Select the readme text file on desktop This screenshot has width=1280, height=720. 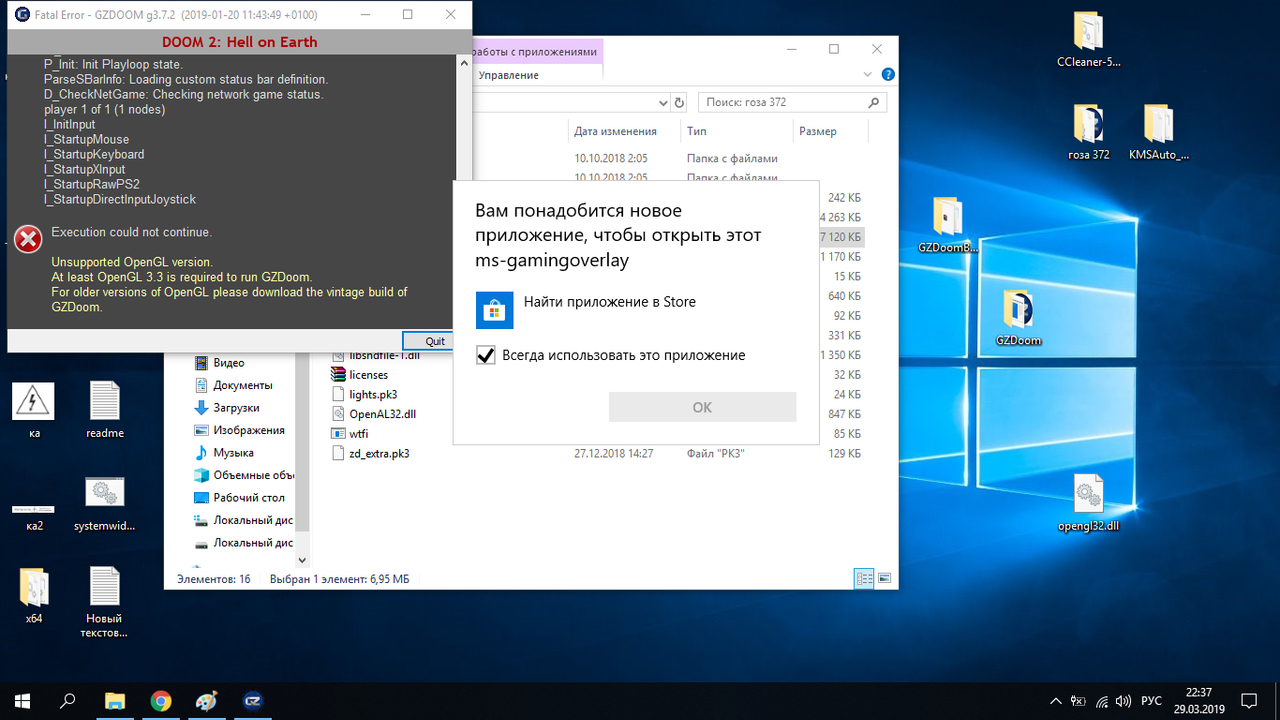(x=104, y=410)
